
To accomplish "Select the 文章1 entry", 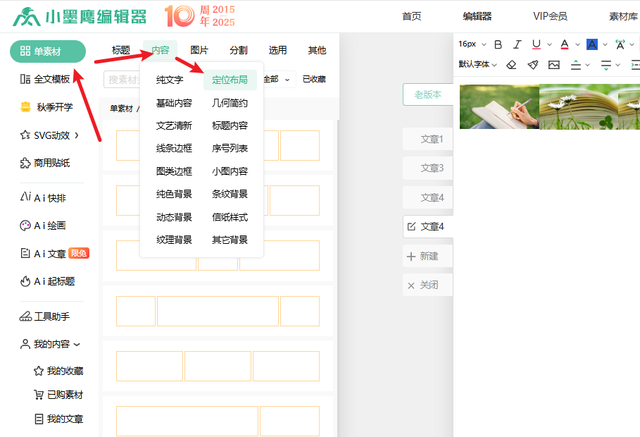I will click(428, 139).
